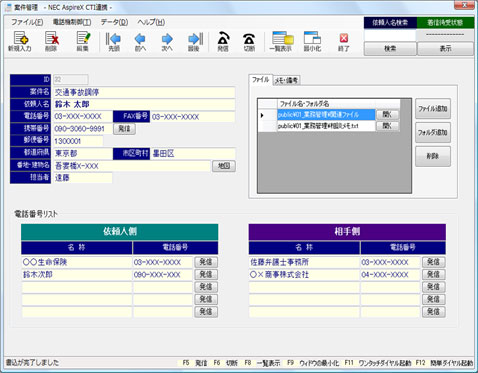Click the 切断 hang-up phone toolbar icon
This screenshot has height=373, width=478.
[249, 41]
